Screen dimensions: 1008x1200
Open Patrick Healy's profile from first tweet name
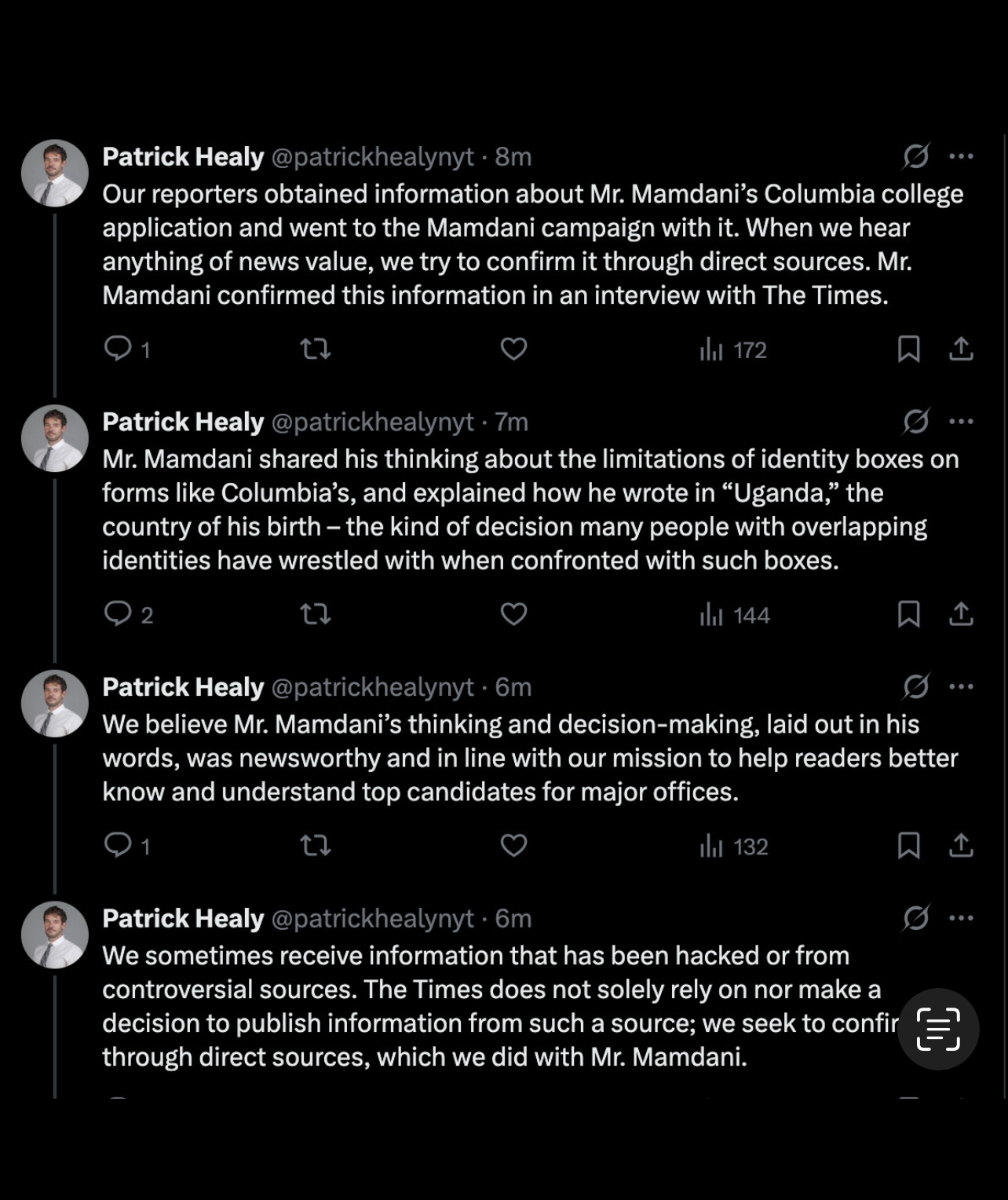pos(183,157)
